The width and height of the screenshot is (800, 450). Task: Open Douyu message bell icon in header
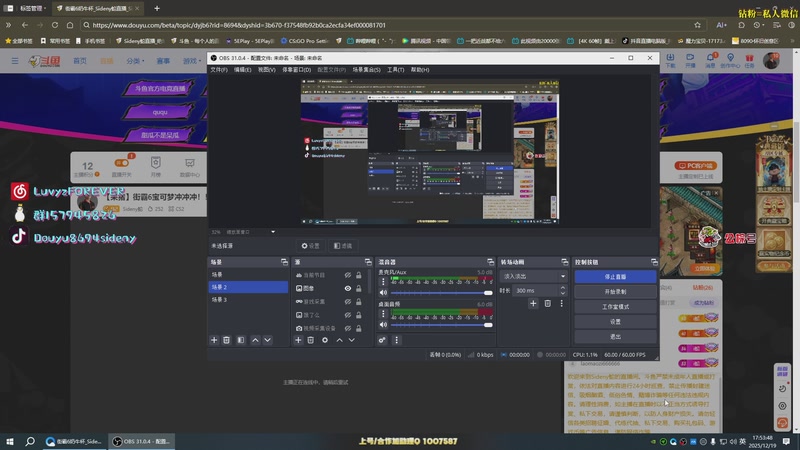[710, 60]
